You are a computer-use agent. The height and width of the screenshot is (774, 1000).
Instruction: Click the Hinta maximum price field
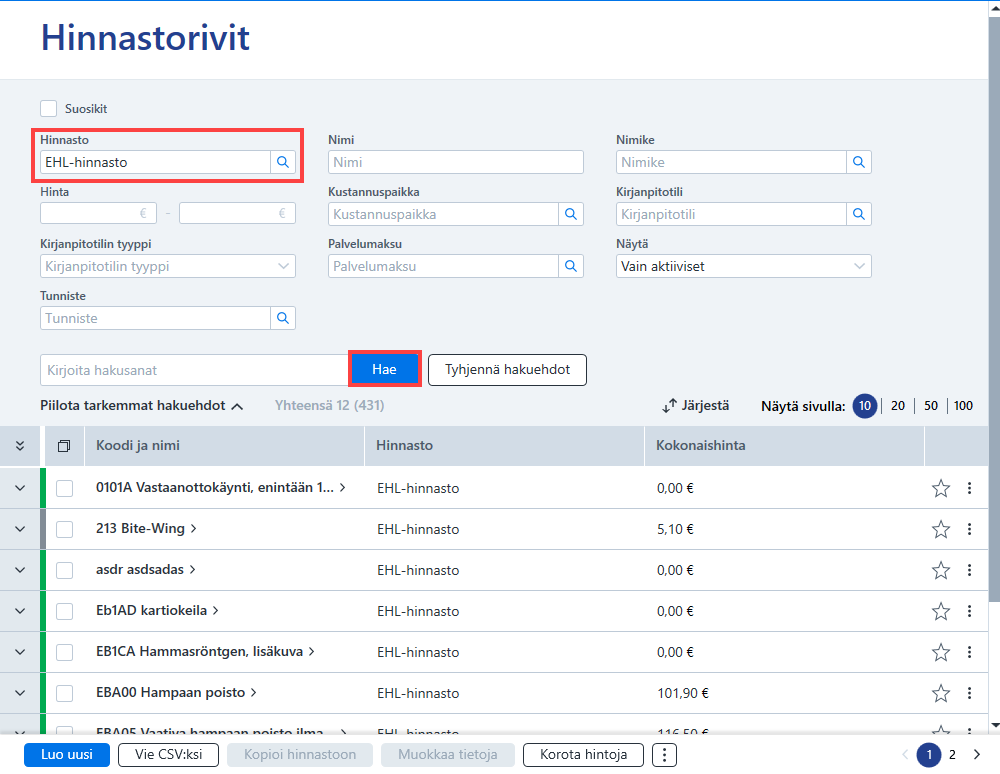coord(237,213)
